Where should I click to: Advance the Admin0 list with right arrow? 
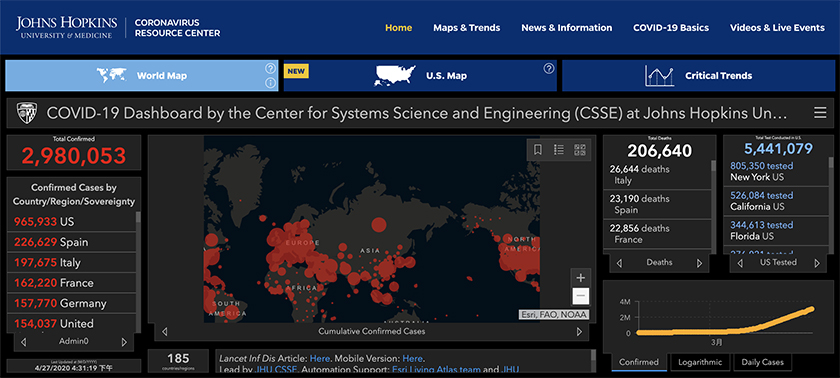[x=124, y=342]
